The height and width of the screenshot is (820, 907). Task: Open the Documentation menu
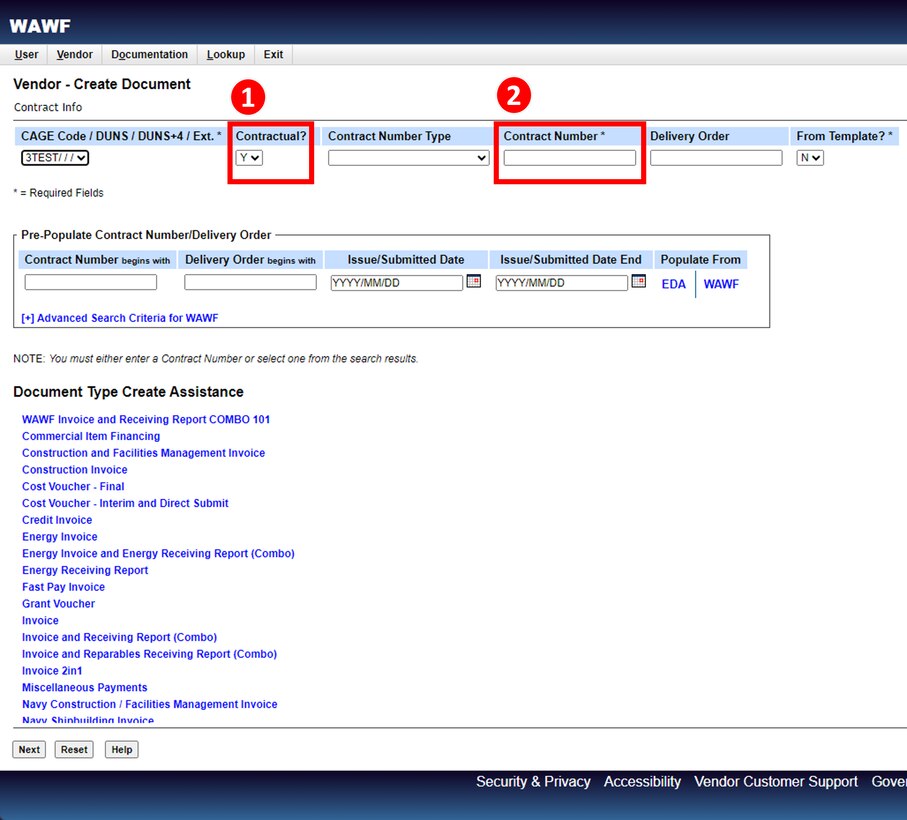pos(149,55)
